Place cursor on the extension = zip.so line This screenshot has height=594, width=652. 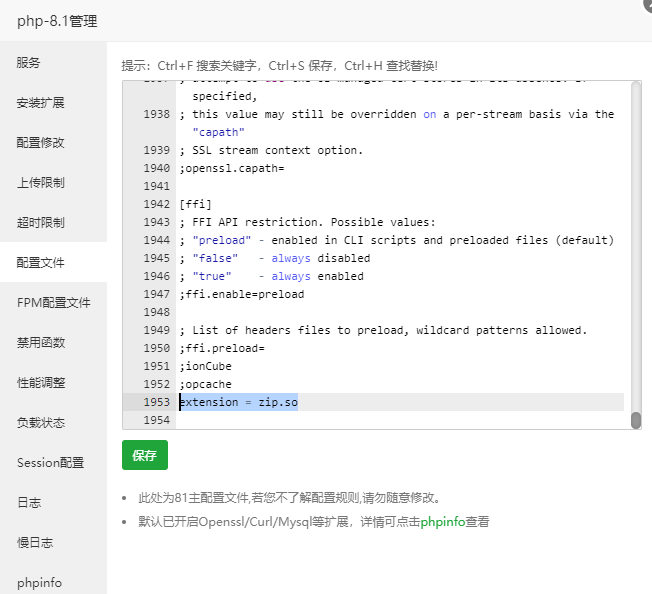240,402
